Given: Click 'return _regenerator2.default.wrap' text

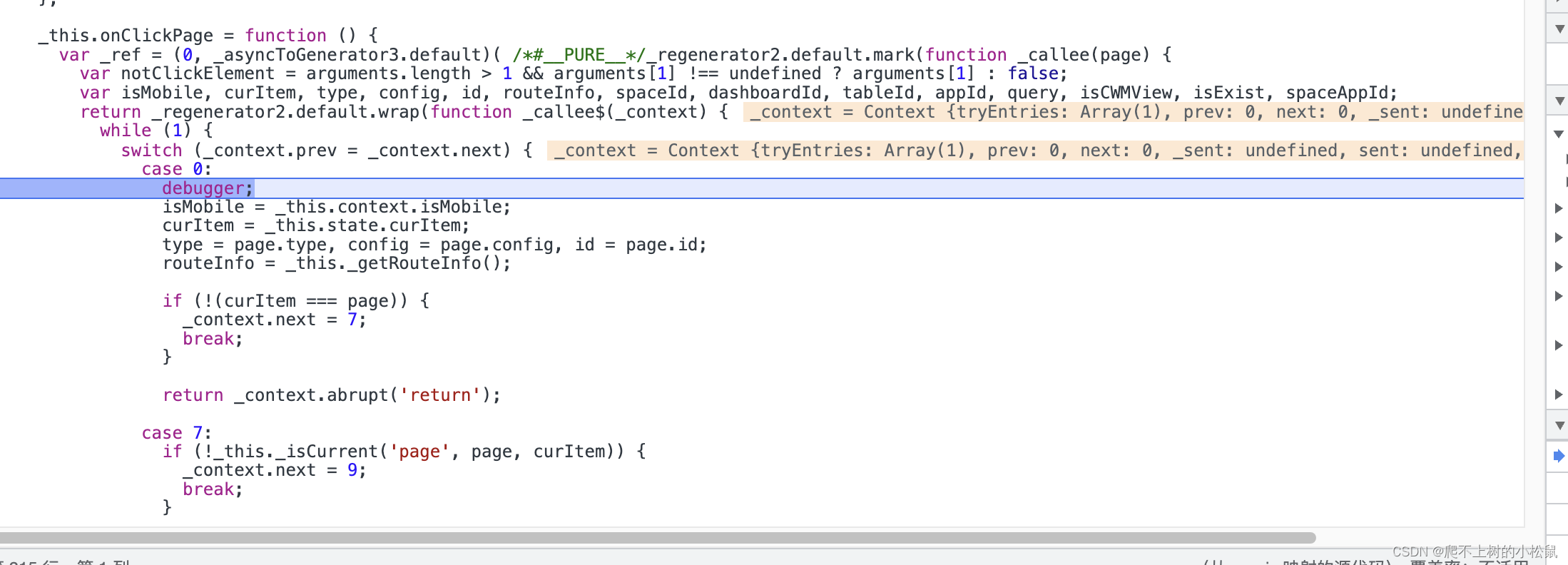Looking at the screenshot, I should point(250,112).
